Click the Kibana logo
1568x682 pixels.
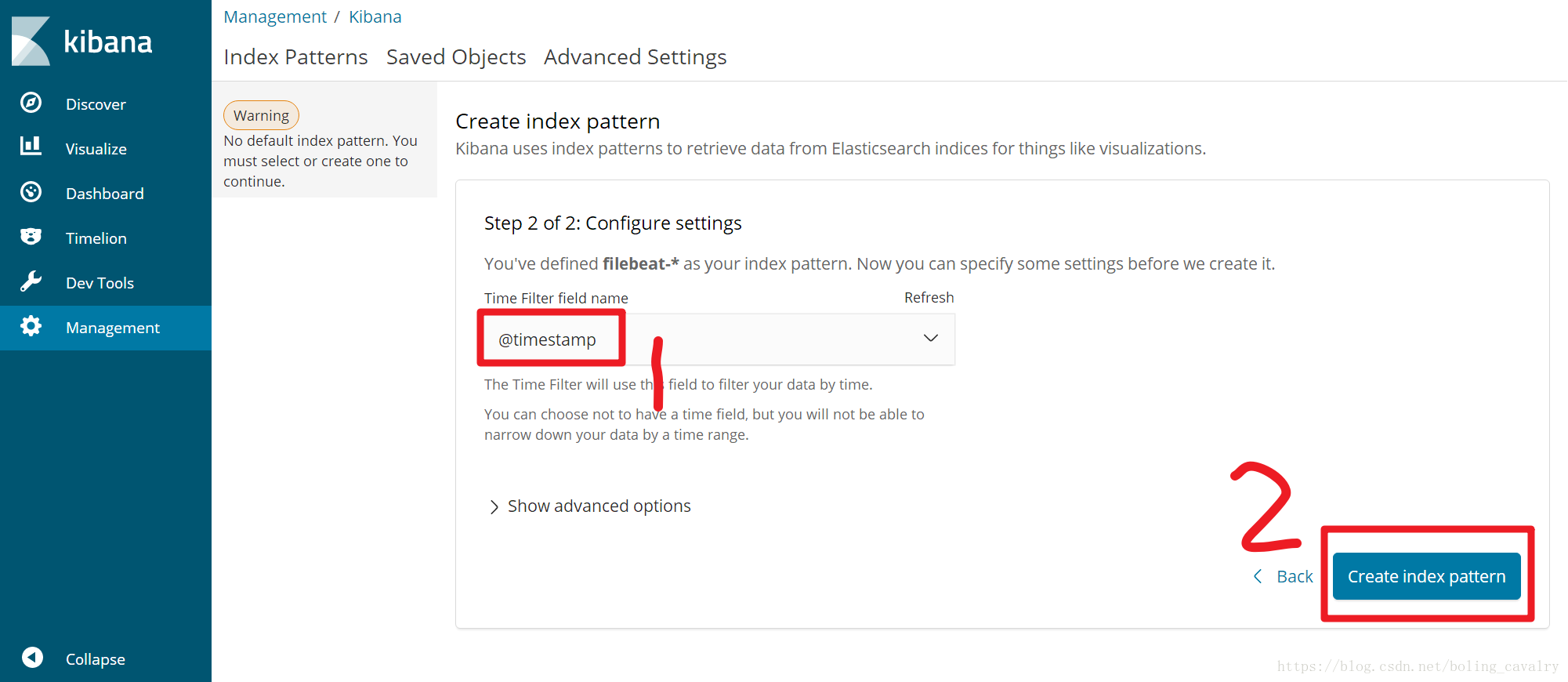pyautogui.click(x=82, y=41)
